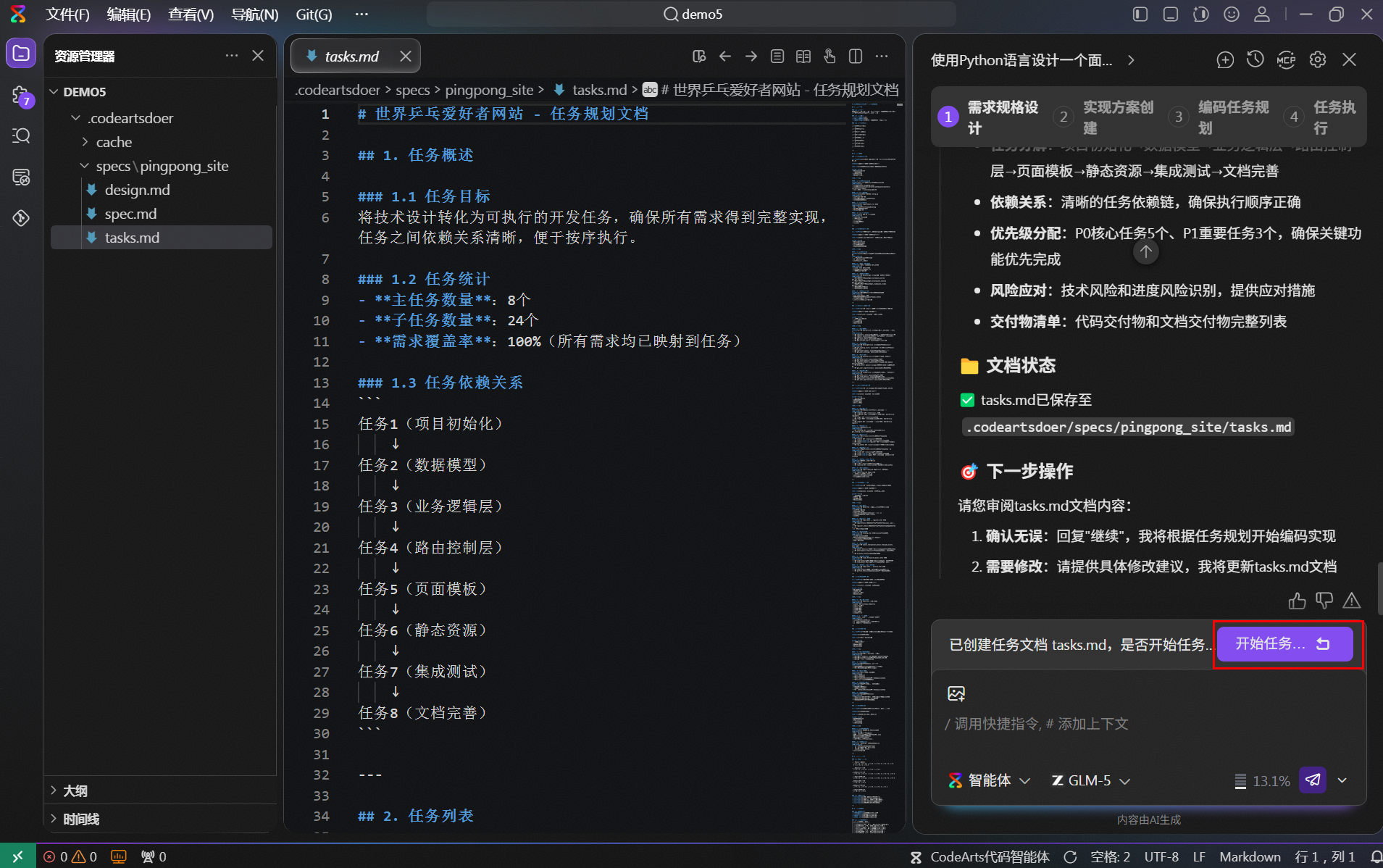Screen dimensions: 1383x868
Task: Open the 导航(N) menu
Action: pyautogui.click(x=254, y=14)
